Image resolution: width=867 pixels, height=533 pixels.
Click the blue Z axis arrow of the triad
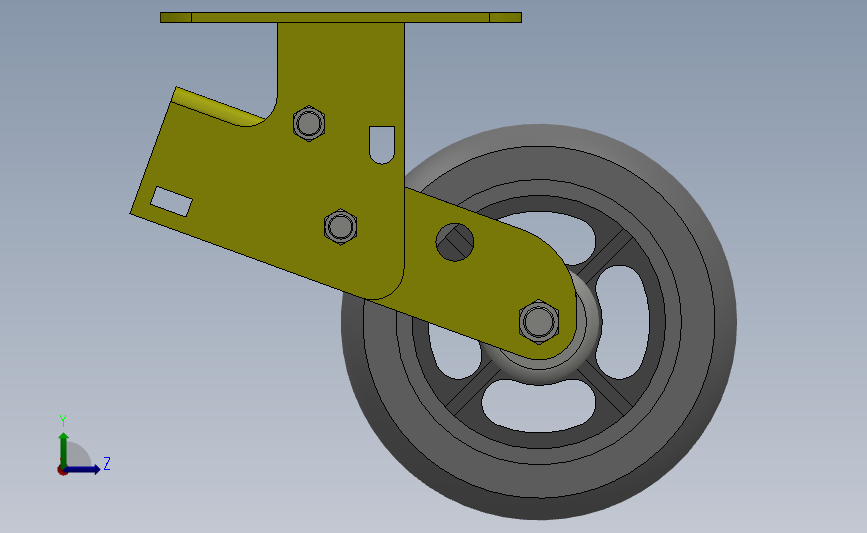pyautogui.click(x=83, y=469)
